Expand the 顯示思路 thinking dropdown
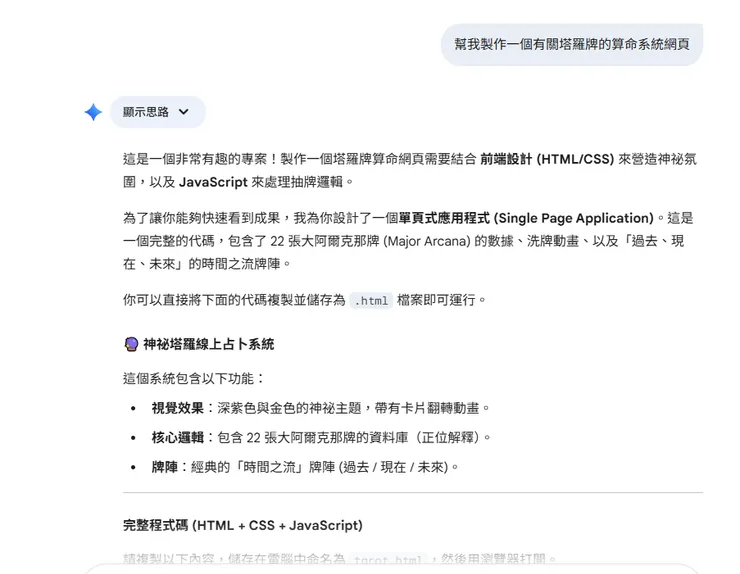Viewport: 740px width, 574px height. tap(158, 112)
